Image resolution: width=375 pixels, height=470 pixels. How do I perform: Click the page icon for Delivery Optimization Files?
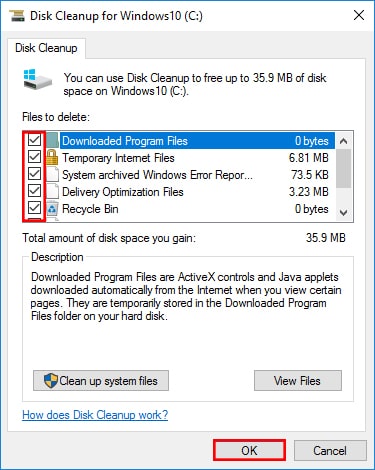point(52,192)
